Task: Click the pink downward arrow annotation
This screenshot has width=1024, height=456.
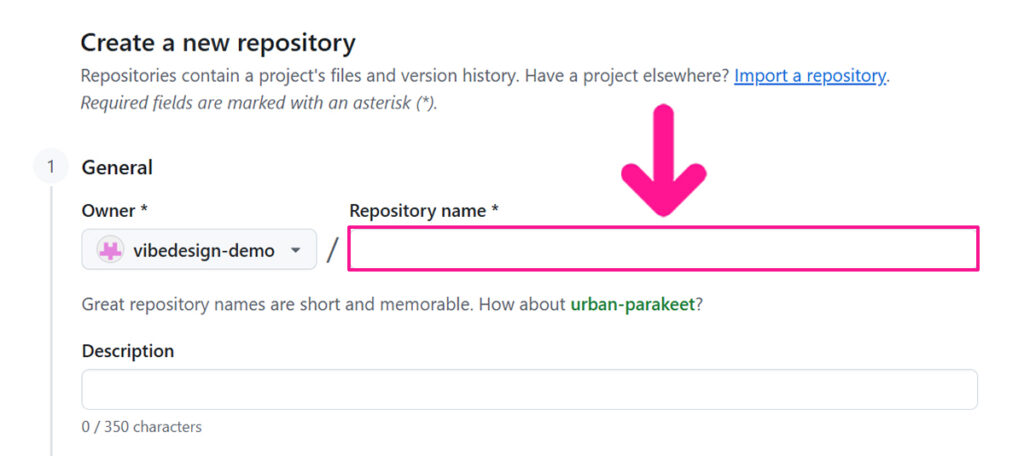Action: click(663, 162)
